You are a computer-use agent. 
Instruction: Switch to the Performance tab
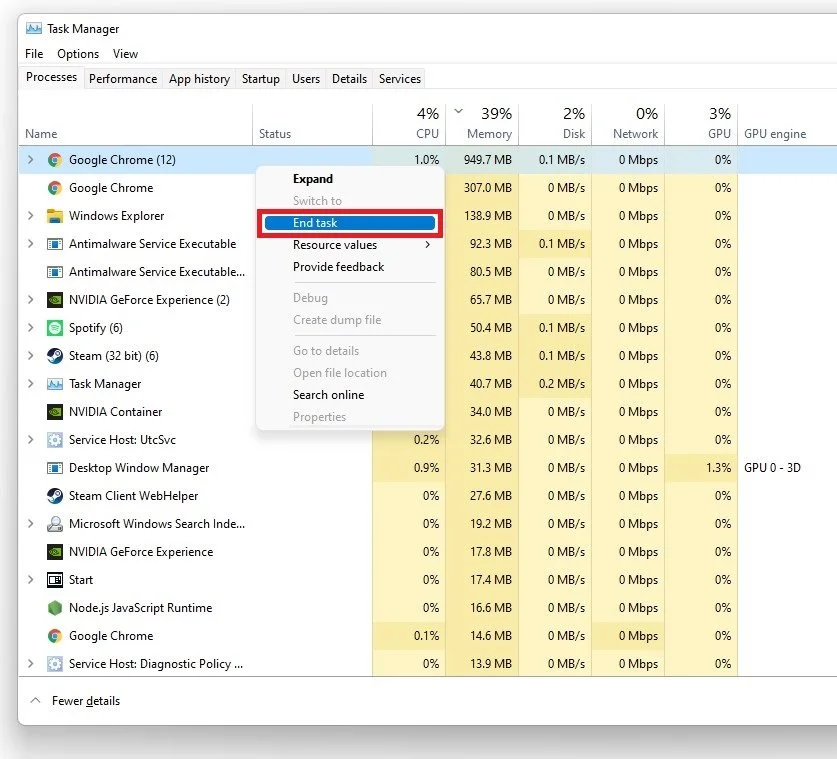(123, 78)
